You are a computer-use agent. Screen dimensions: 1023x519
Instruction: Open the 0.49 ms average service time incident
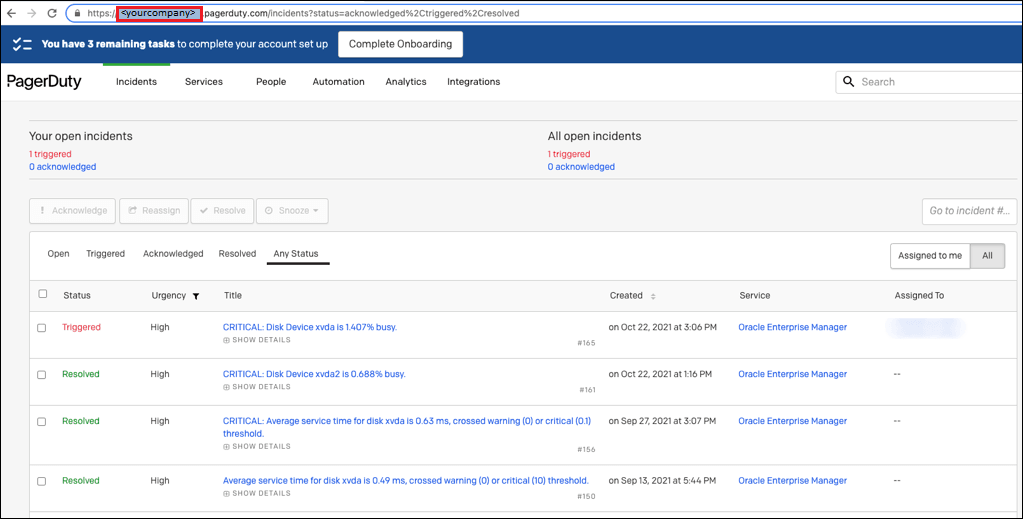click(406, 480)
